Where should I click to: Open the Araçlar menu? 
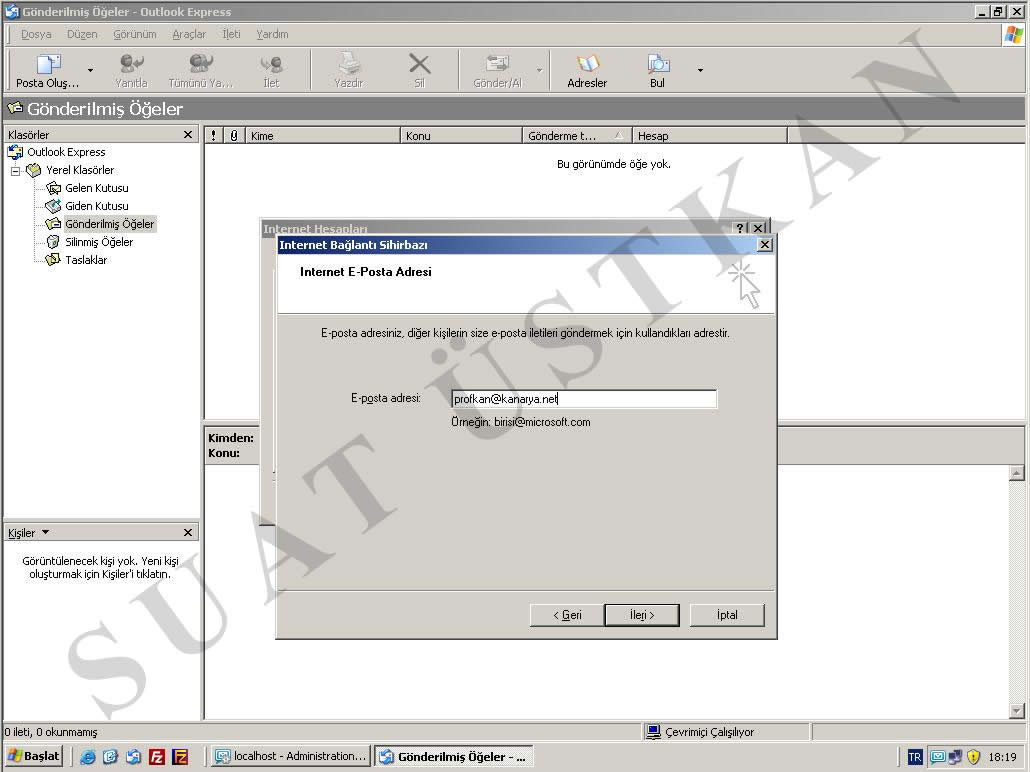point(189,34)
